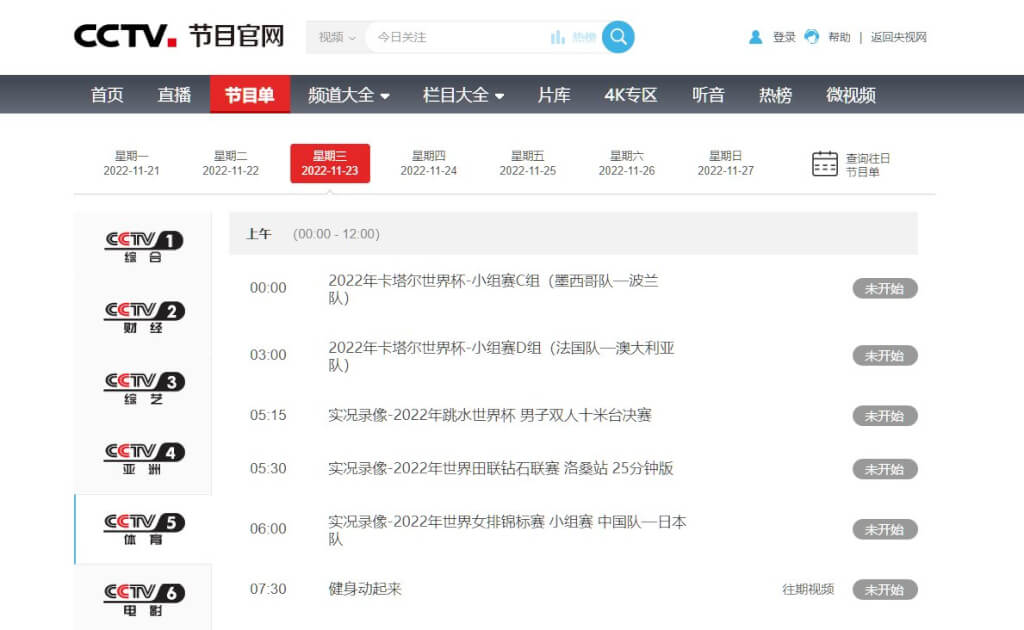
Task: Click the 登录 link
Action: (784, 37)
